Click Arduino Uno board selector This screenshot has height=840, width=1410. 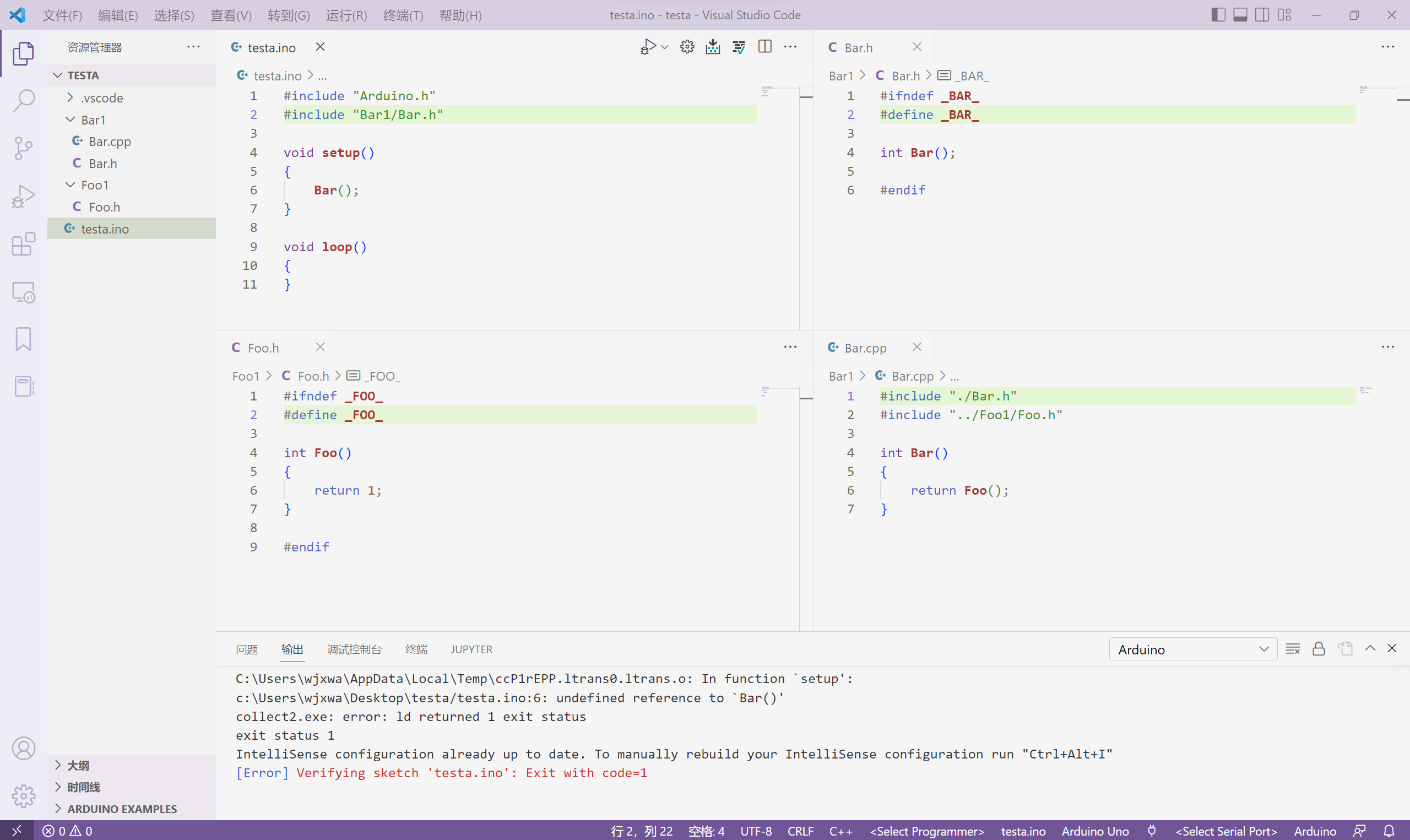click(x=1095, y=831)
